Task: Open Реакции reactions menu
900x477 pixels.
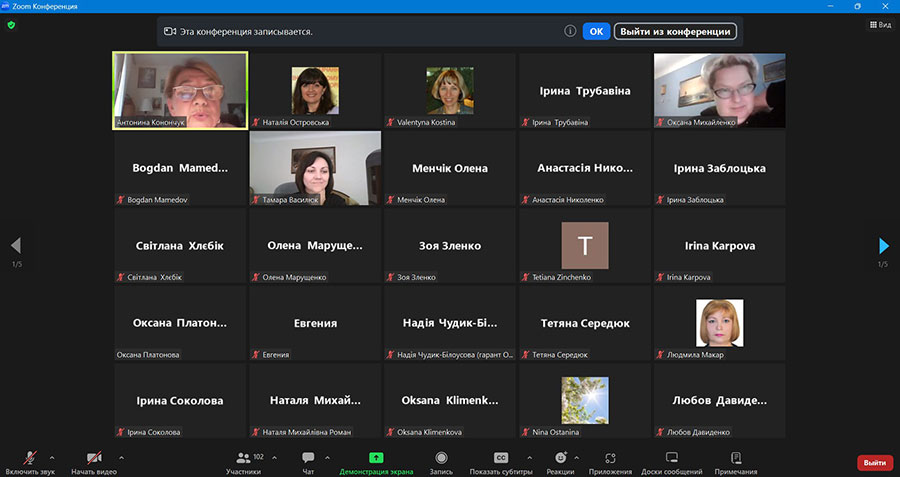Action: (560, 458)
